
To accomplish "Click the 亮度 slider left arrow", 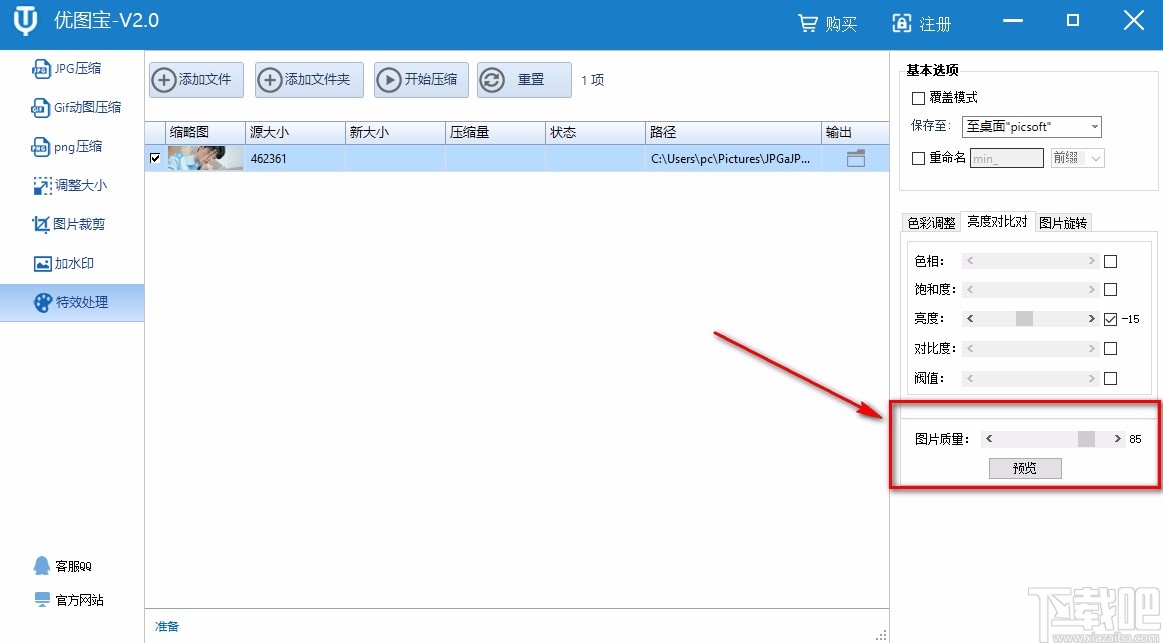I will 970,319.
